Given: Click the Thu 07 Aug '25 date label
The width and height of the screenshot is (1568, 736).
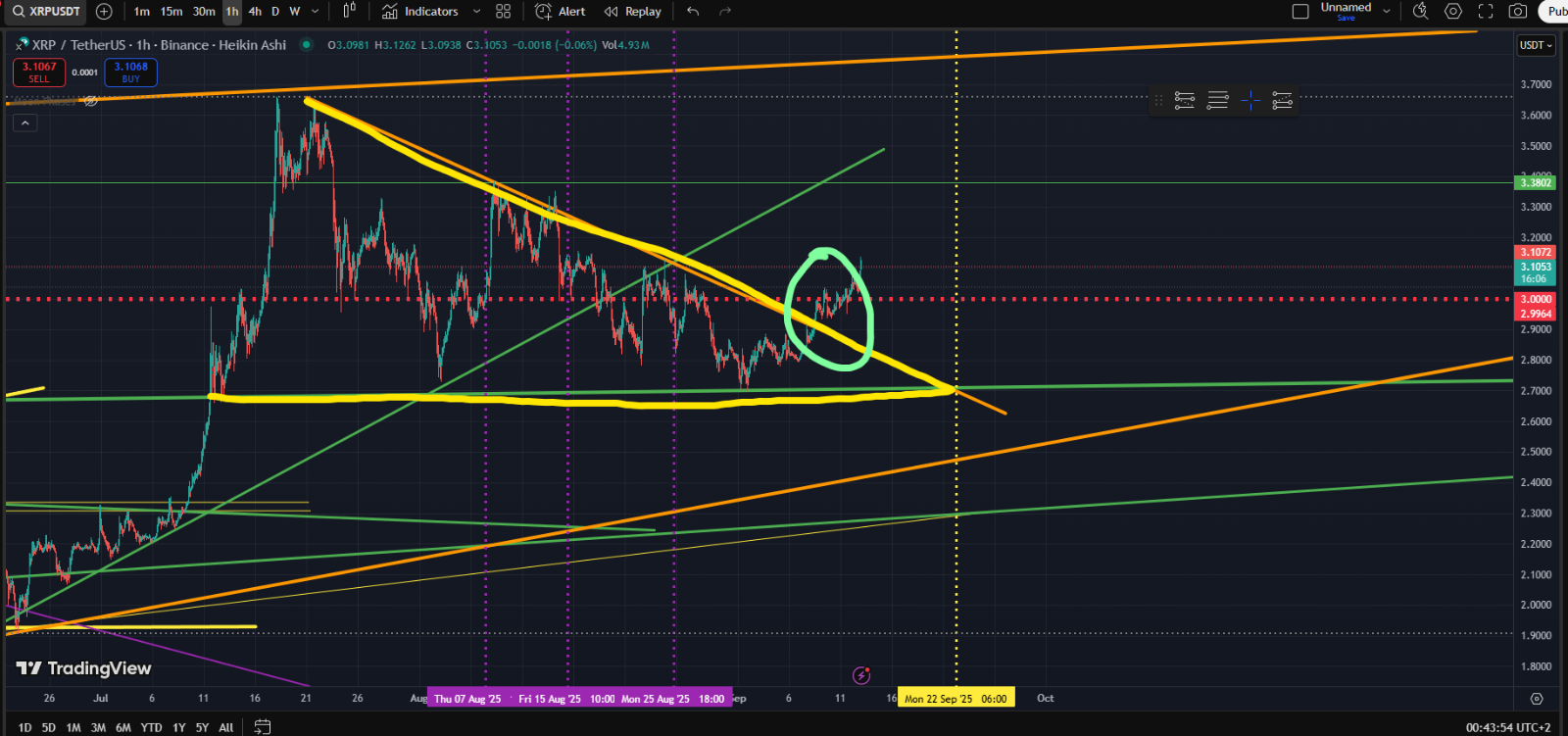Looking at the screenshot, I should tap(467, 699).
